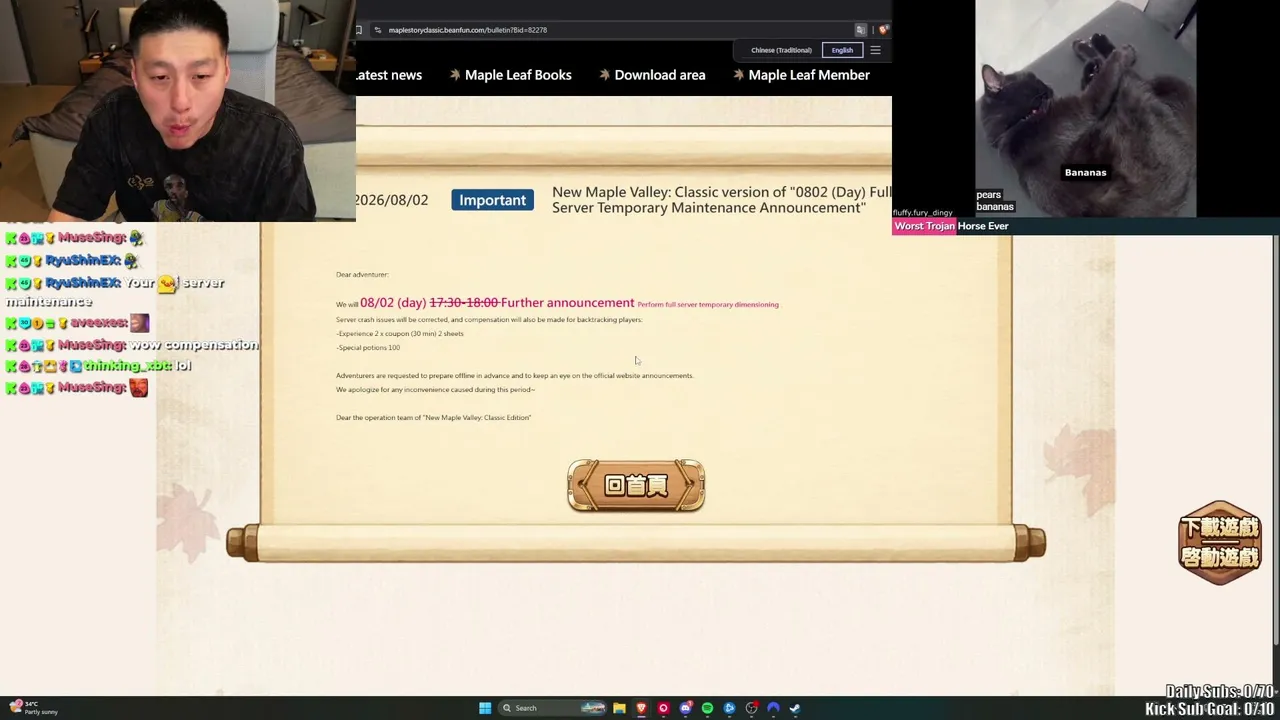This screenshot has width=1280, height=720.
Task: Click the operation team signature line
Action: 433,418
